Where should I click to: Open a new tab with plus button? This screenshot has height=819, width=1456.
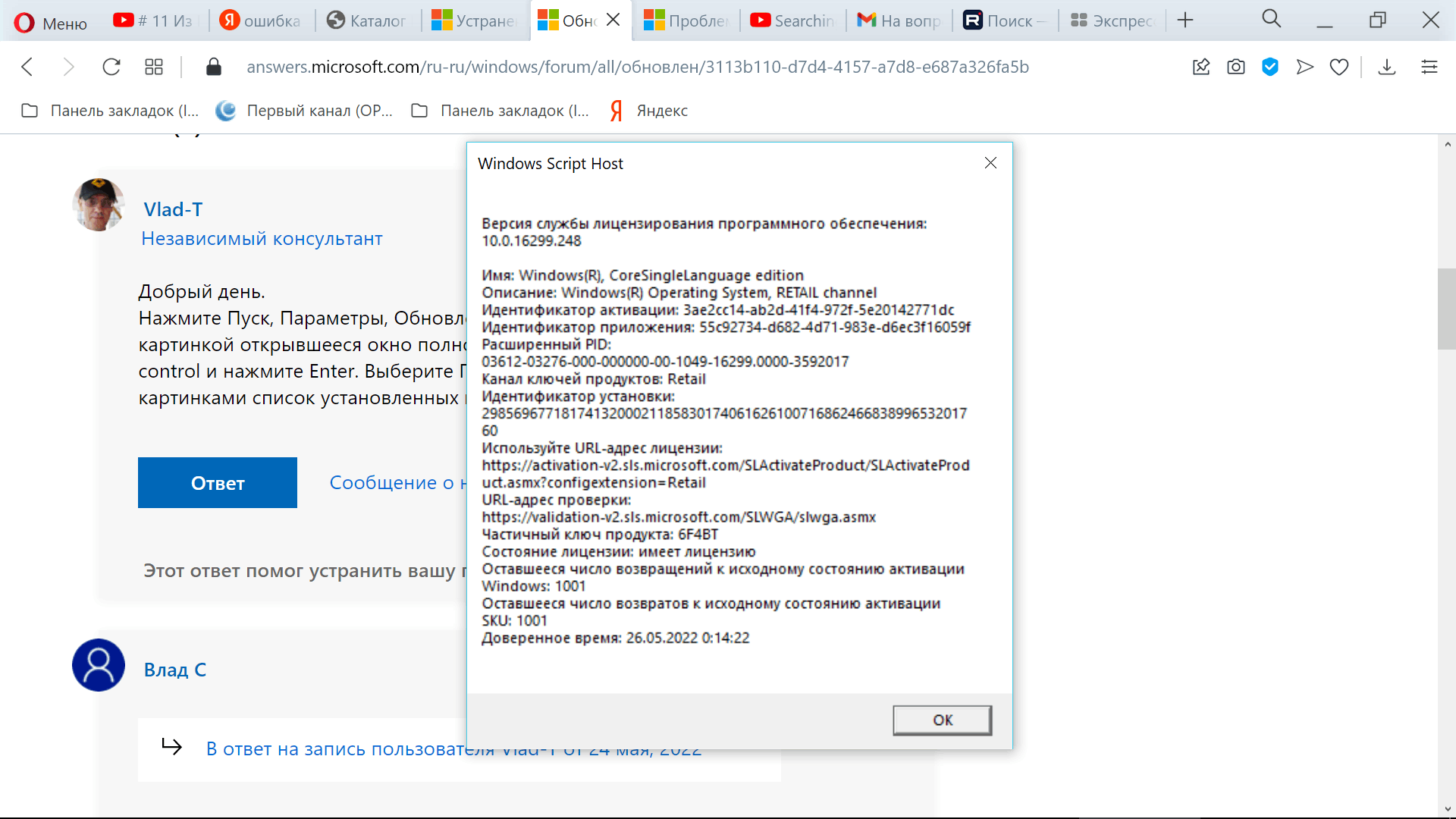(x=1185, y=20)
